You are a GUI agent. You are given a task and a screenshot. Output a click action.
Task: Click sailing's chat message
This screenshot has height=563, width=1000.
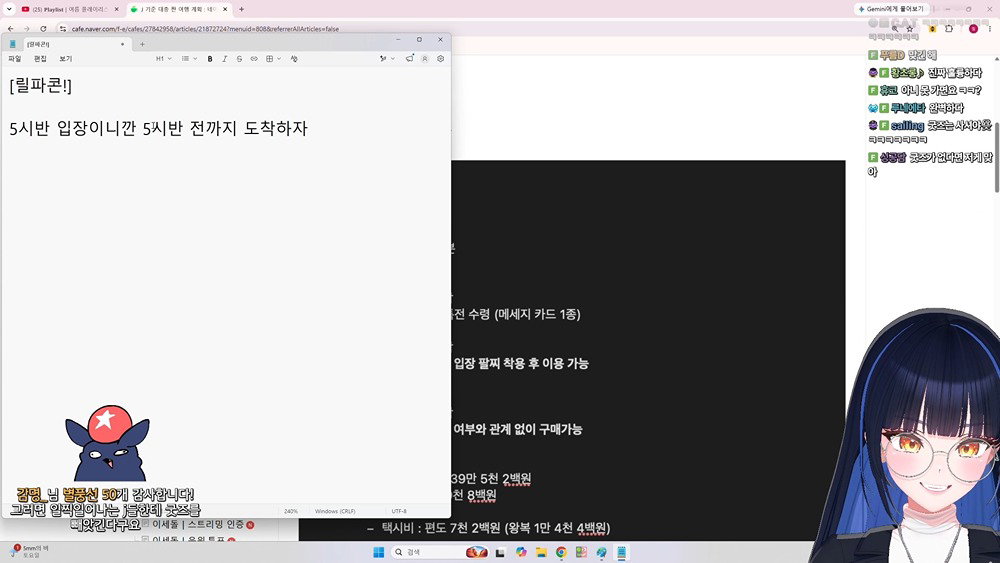point(930,131)
